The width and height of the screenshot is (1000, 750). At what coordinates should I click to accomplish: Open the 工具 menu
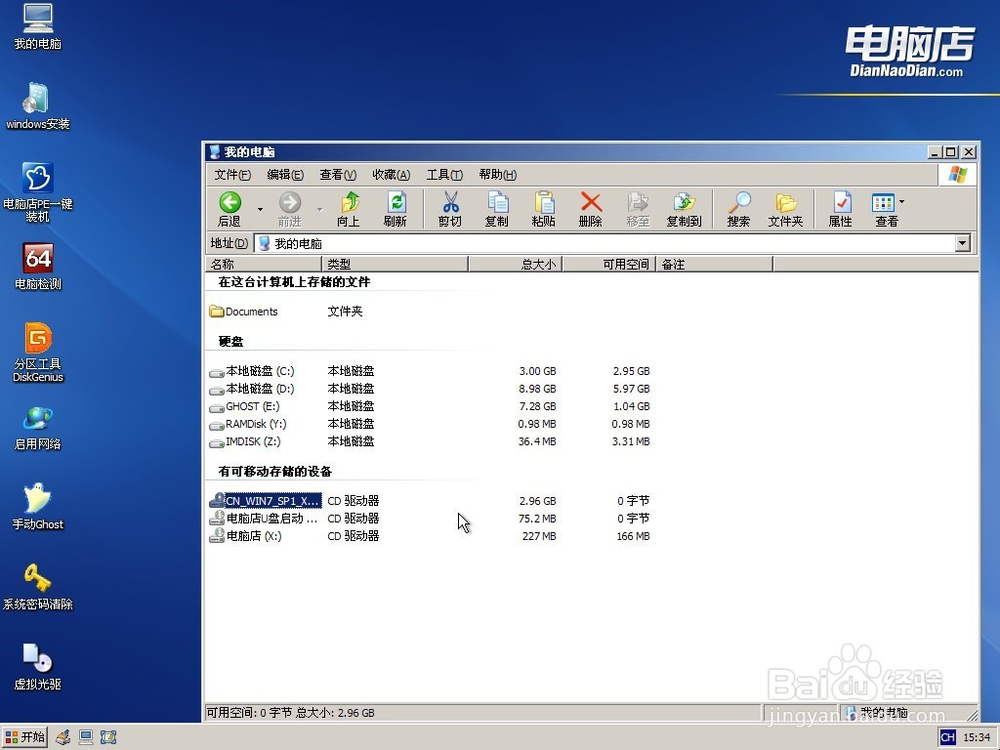tap(446, 174)
